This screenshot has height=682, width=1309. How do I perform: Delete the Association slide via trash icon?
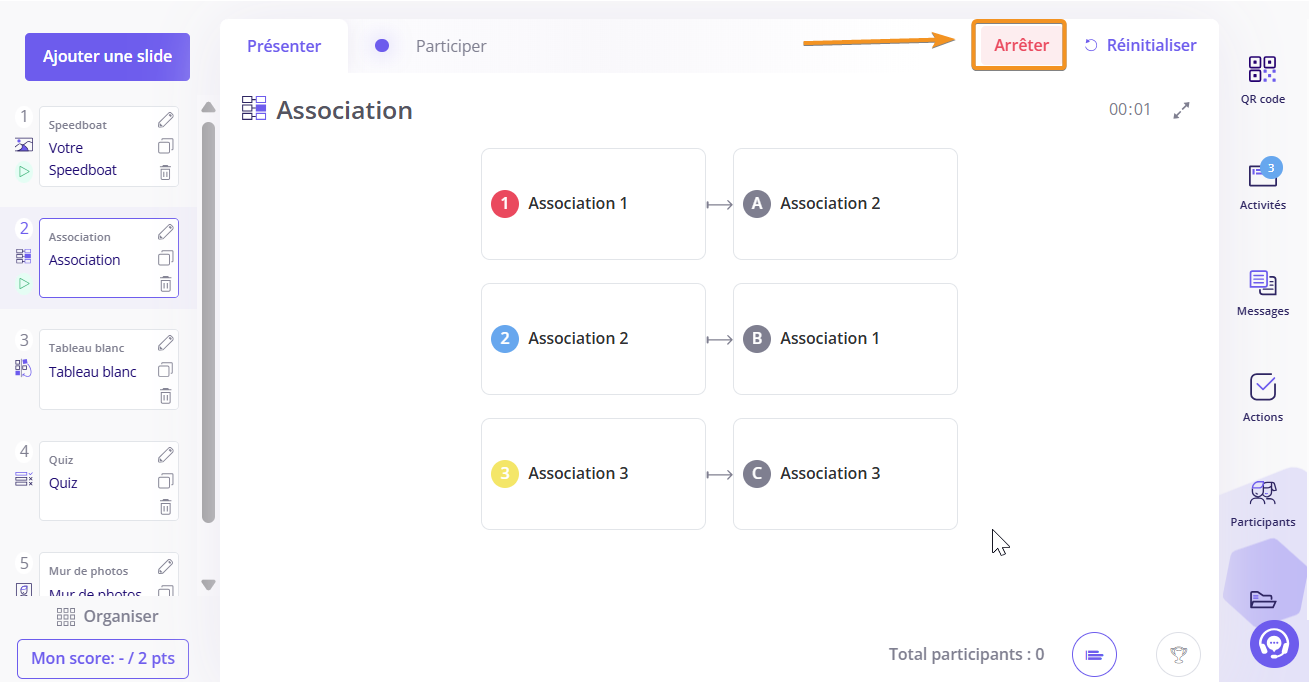[166, 284]
